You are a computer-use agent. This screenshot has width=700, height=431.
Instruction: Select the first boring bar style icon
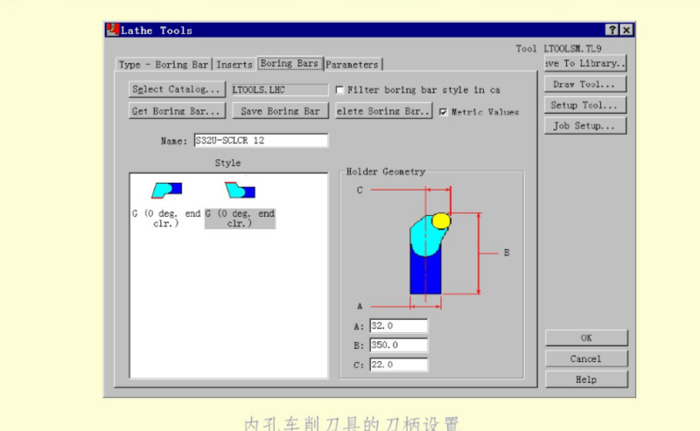coord(166,190)
